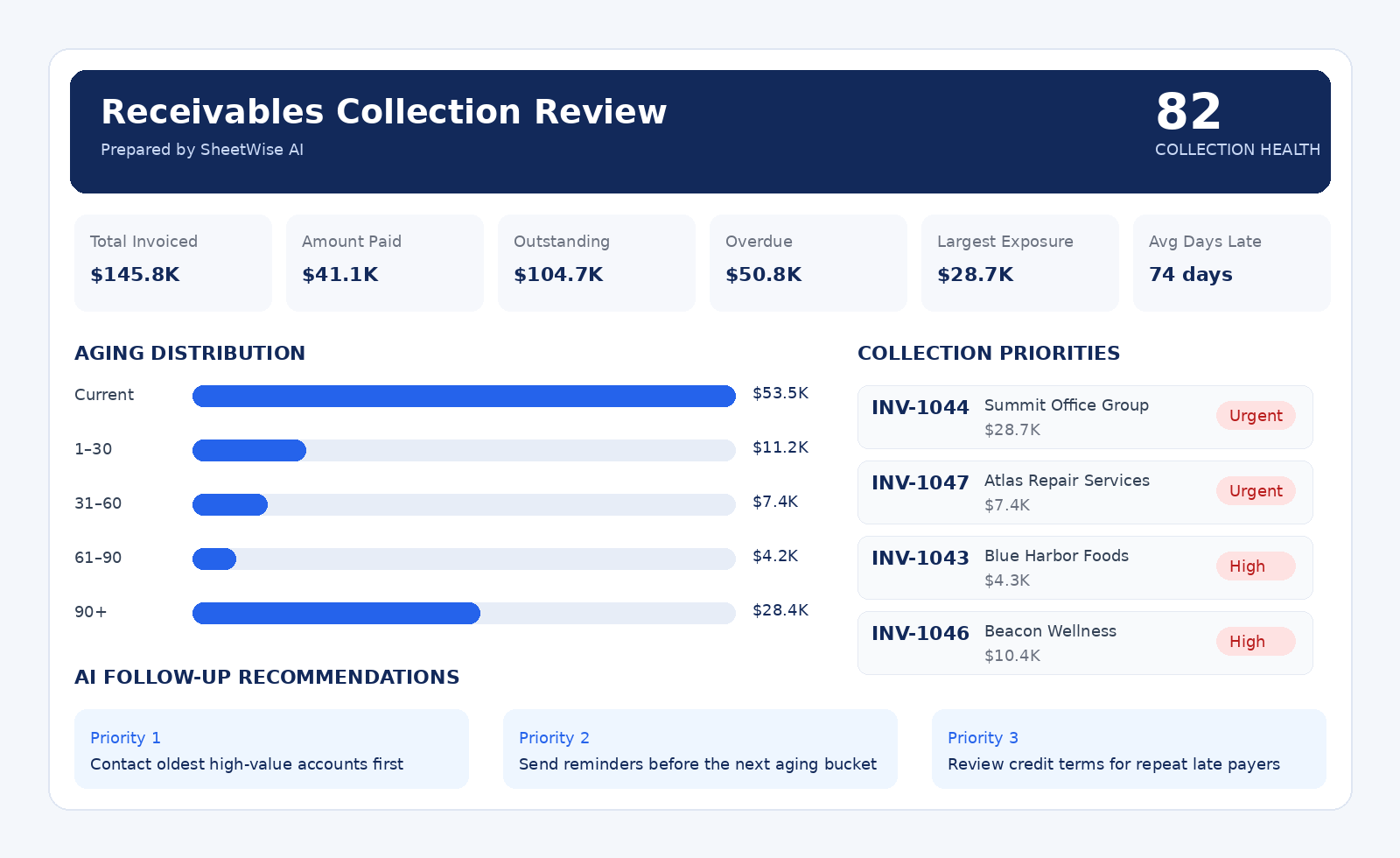This screenshot has width=1400, height=858.
Task: Open the Priority 1 recommendation card
Action: (271, 749)
